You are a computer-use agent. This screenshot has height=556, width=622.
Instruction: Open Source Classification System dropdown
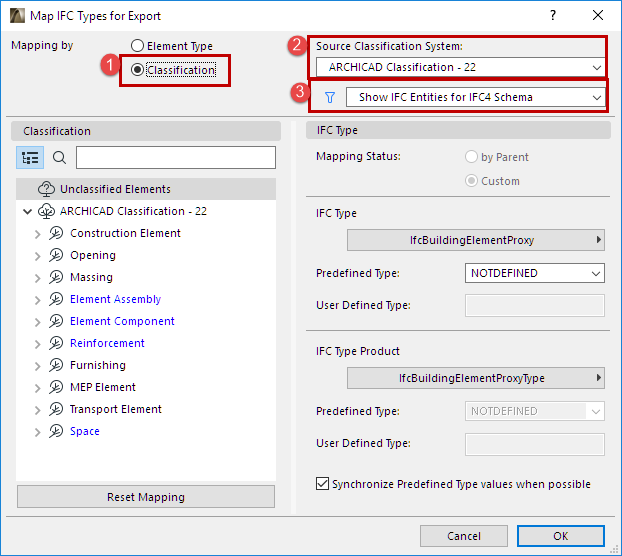point(460,67)
